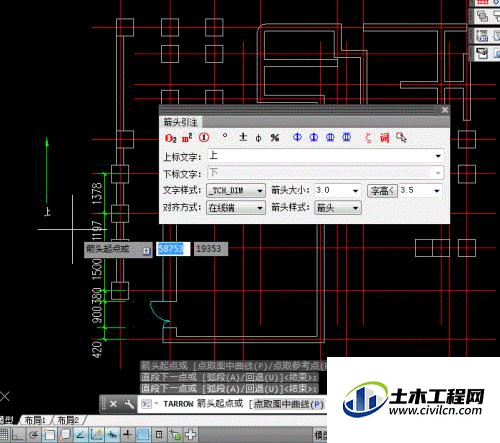Image resolution: width=500 pixels, height=443 pixels.
Task: Insert the m² superscript symbol
Action: pyautogui.click(x=187, y=138)
